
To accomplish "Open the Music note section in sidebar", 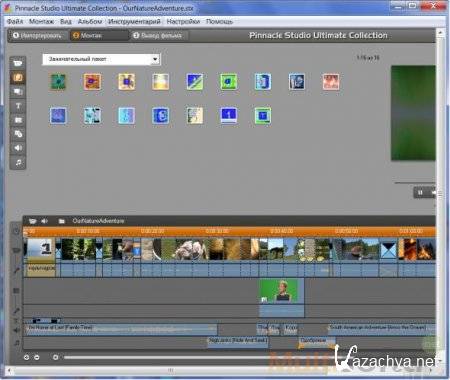I will 18,162.
